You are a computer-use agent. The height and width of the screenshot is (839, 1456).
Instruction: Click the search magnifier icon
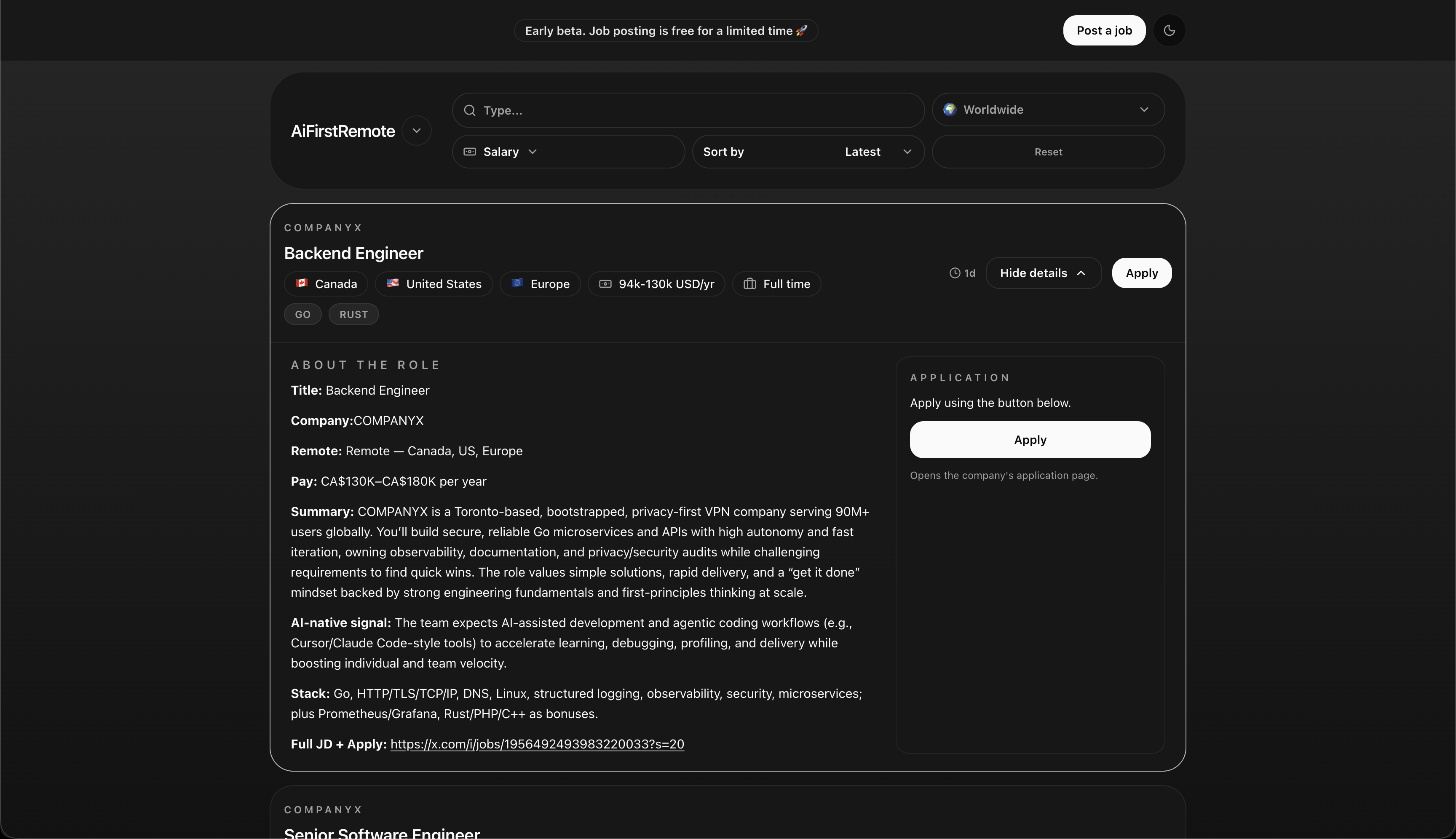470,110
